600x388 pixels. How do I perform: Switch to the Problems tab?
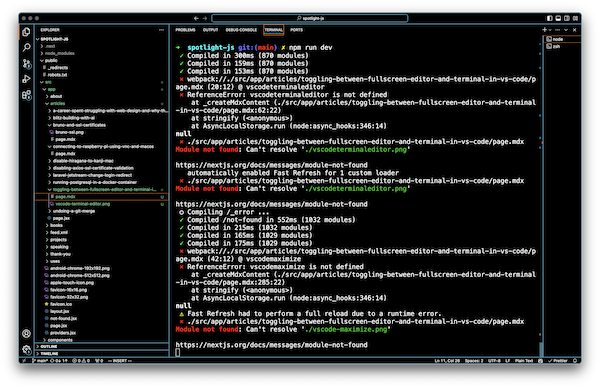(x=185, y=30)
